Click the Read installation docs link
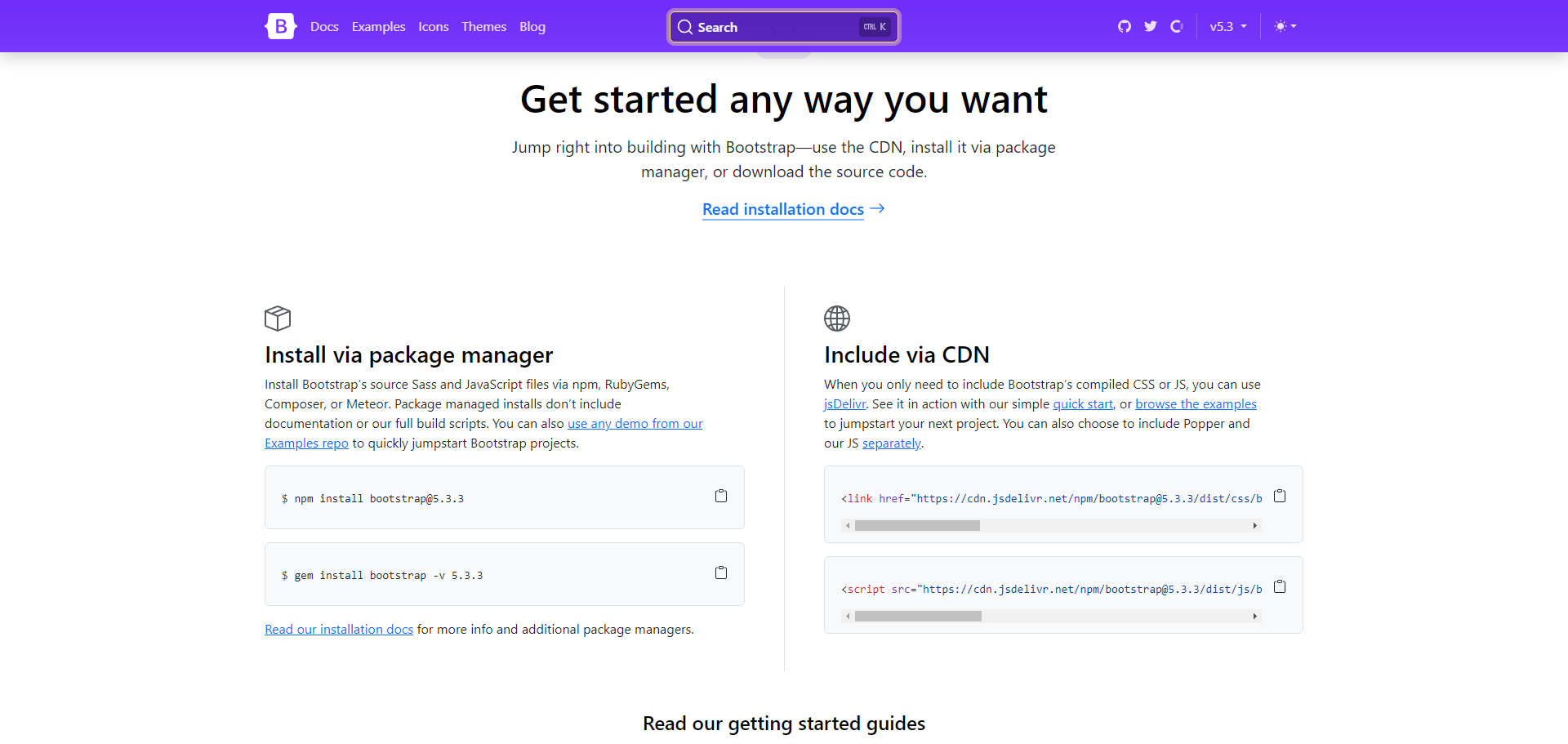This screenshot has width=1568, height=744. coord(783,209)
